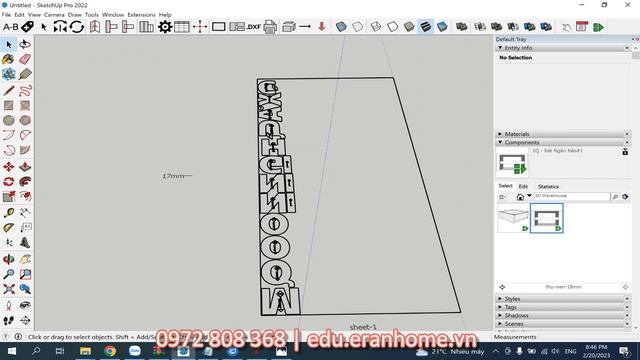This screenshot has width=640, height=360.
Task: Close the Materials panel with its X
Action: [627, 134]
